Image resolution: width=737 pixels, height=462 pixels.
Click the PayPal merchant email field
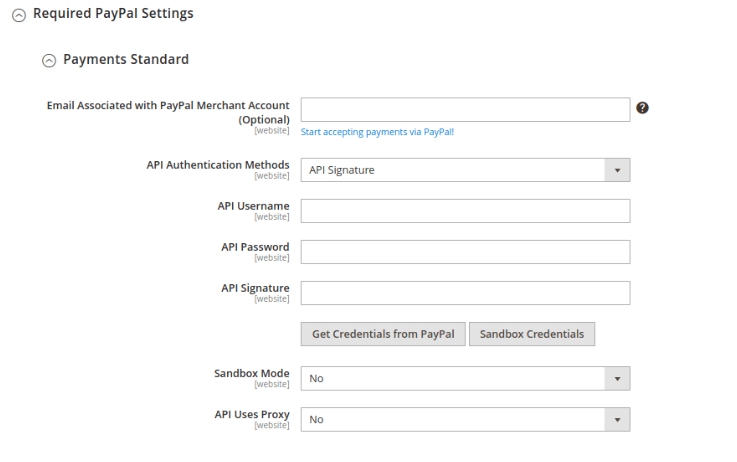(465, 110)
